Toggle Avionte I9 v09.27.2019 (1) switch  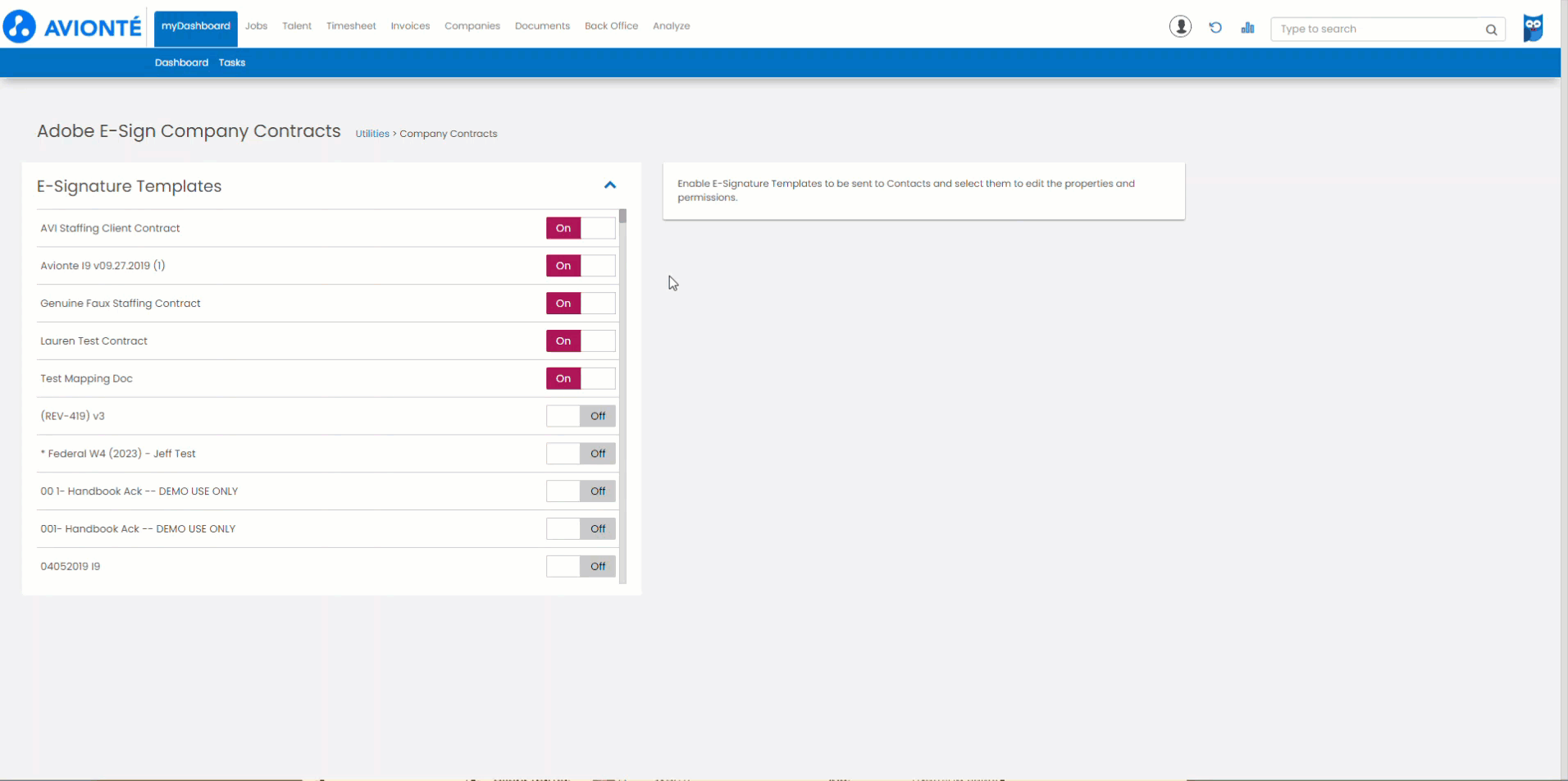[581, 266]
